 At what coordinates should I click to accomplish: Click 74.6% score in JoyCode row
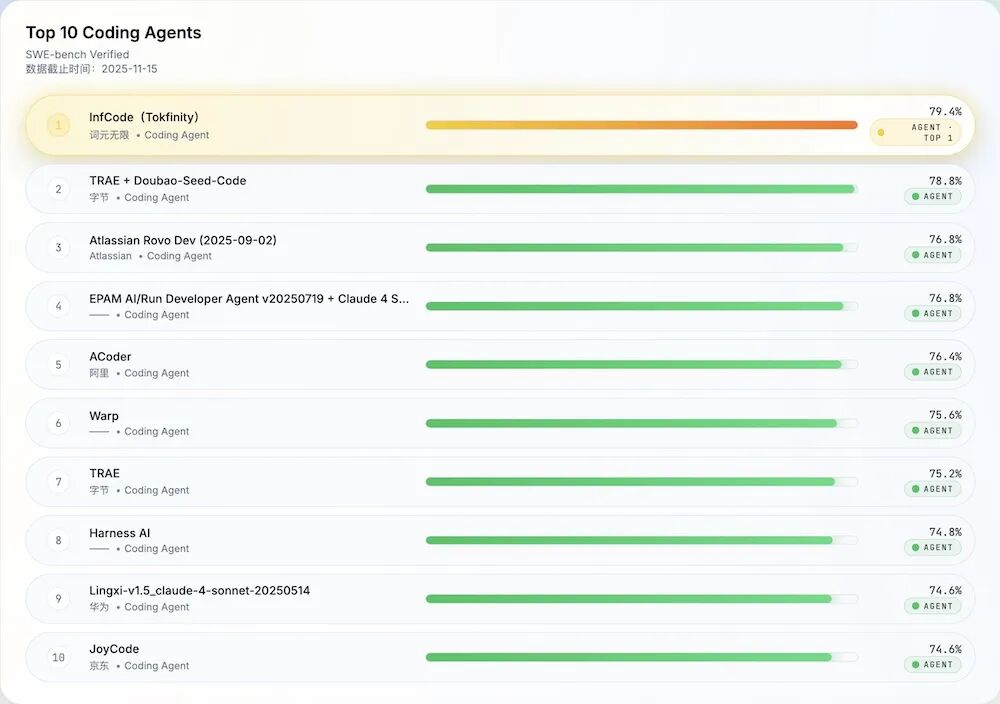click(x=945, y=649)
